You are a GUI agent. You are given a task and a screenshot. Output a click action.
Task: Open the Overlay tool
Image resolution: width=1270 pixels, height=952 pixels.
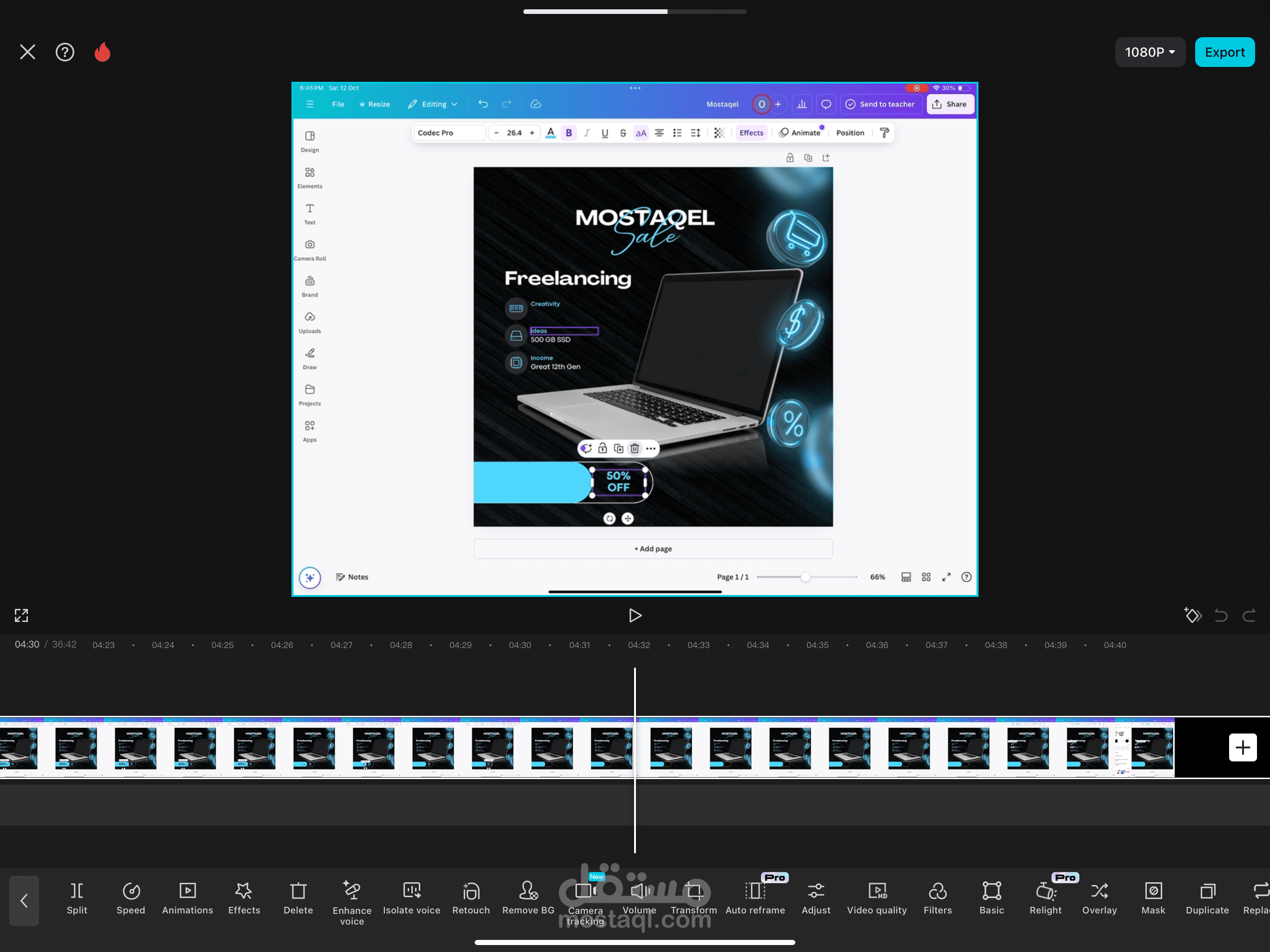click(x=1099, y=898)
